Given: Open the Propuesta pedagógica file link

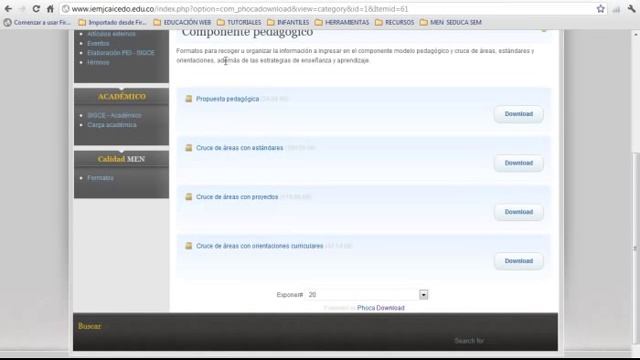Looking at the screenshot, I should (227, 99).
